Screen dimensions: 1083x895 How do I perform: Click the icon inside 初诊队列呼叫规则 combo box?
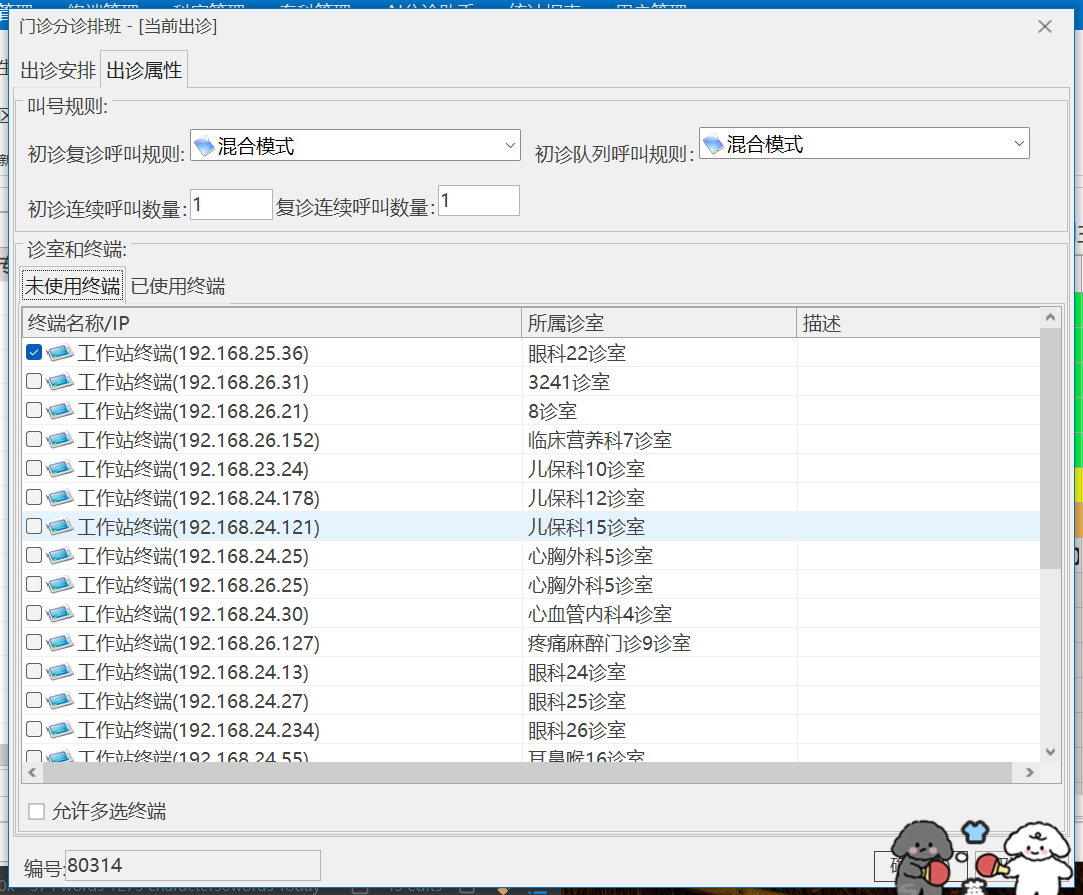tap(712, 145)
